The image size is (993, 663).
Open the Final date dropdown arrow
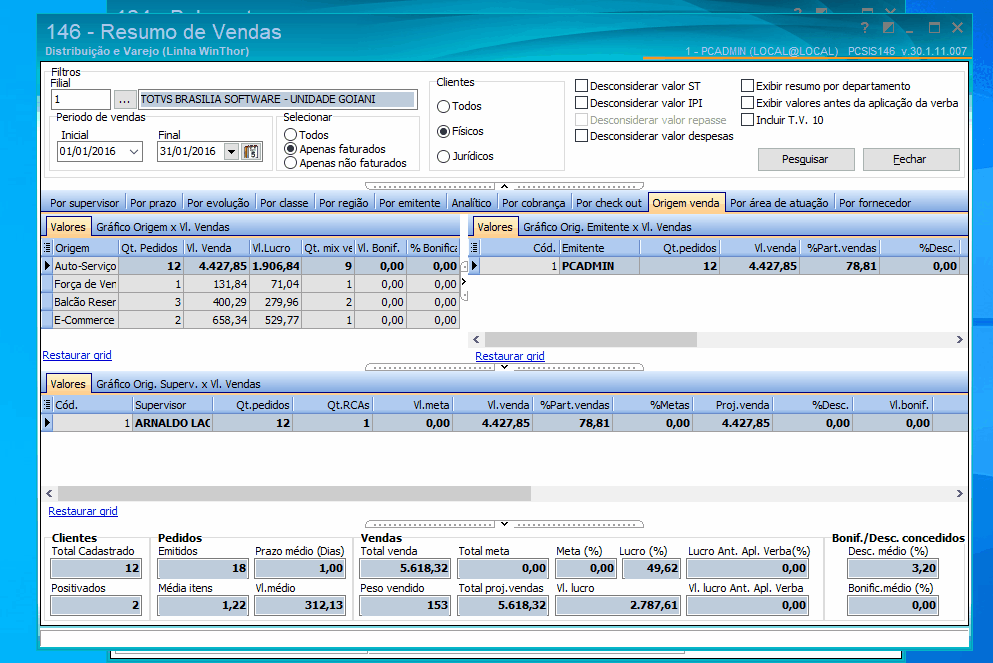pyautogui.click(x=231, y=151)
